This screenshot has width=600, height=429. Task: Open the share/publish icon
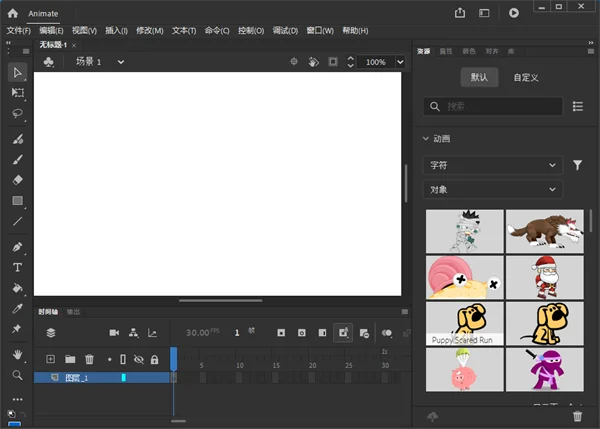click(460, 13)
